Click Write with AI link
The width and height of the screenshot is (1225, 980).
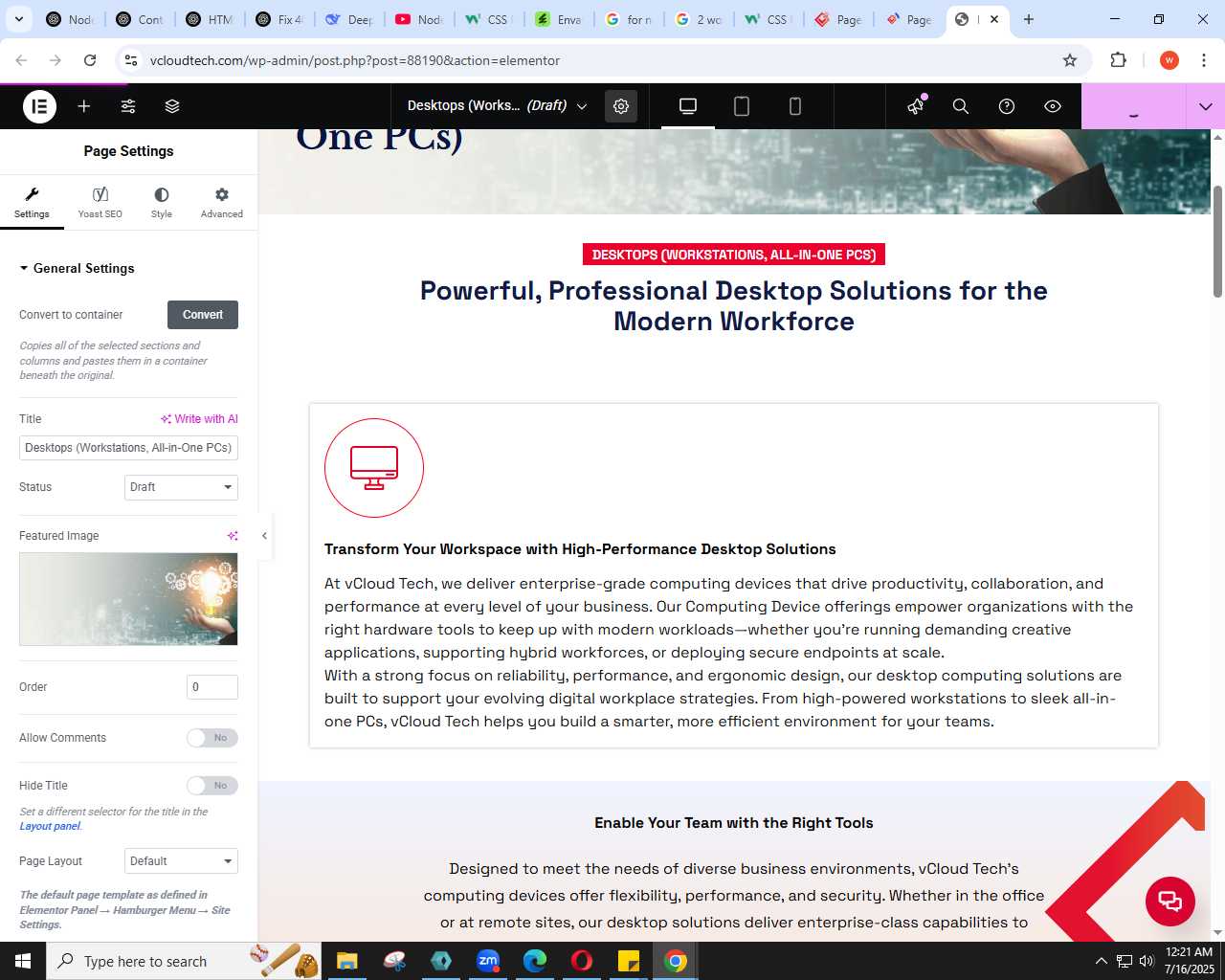pos(199,419)
